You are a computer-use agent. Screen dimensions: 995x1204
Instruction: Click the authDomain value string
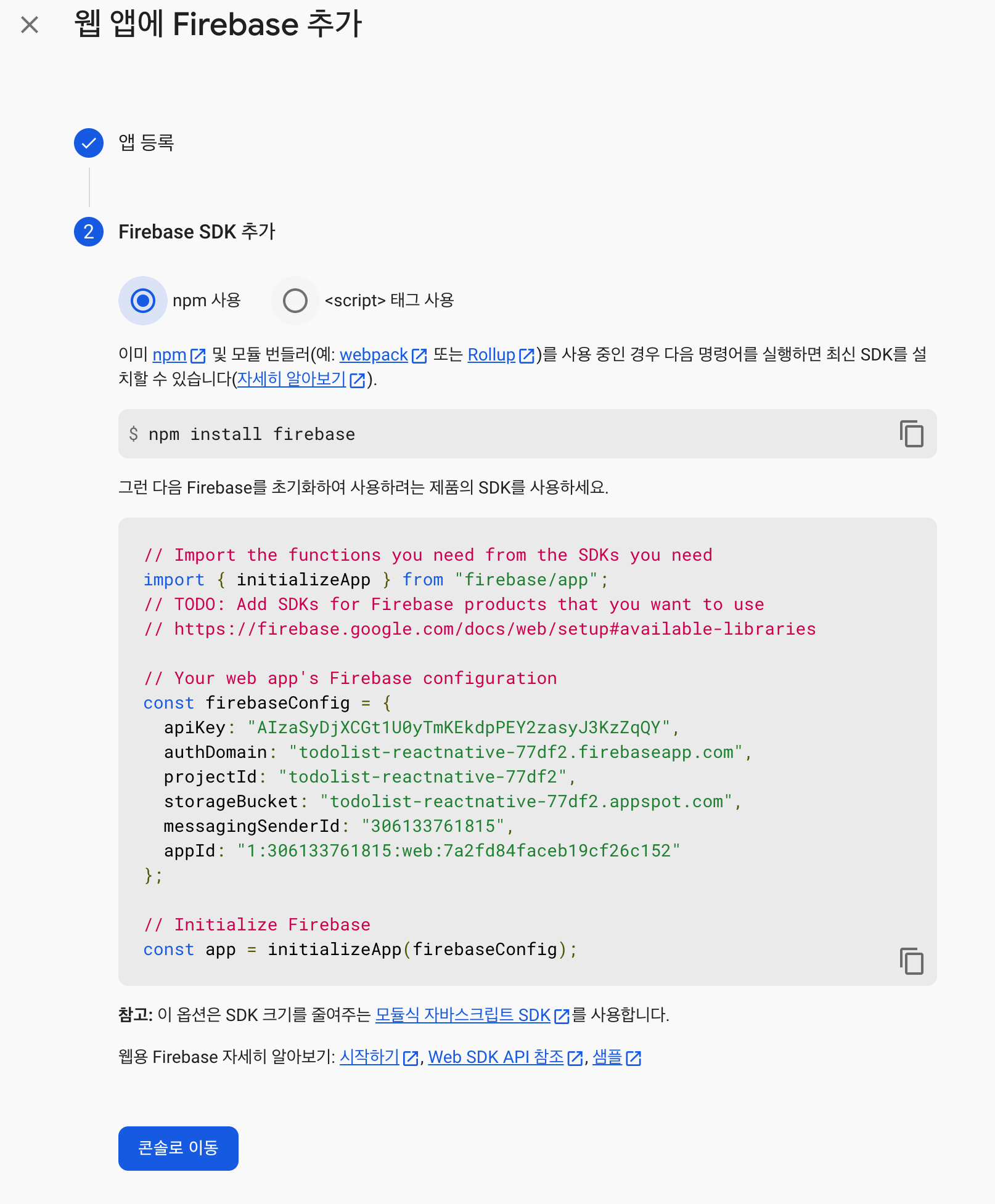(515, 752)
